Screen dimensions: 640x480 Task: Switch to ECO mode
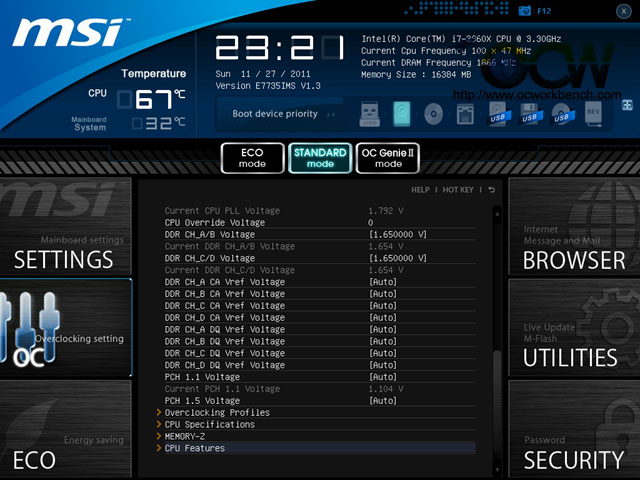[252, 158]
